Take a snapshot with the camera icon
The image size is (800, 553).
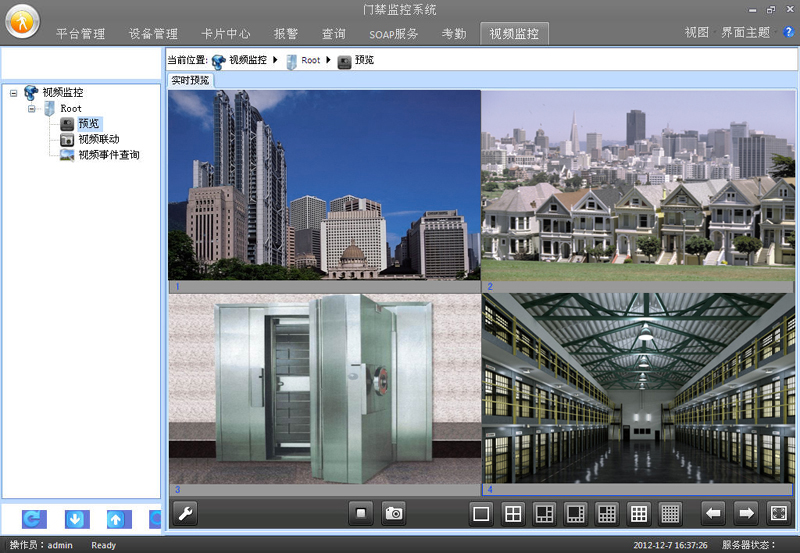[x=394, y=514]
